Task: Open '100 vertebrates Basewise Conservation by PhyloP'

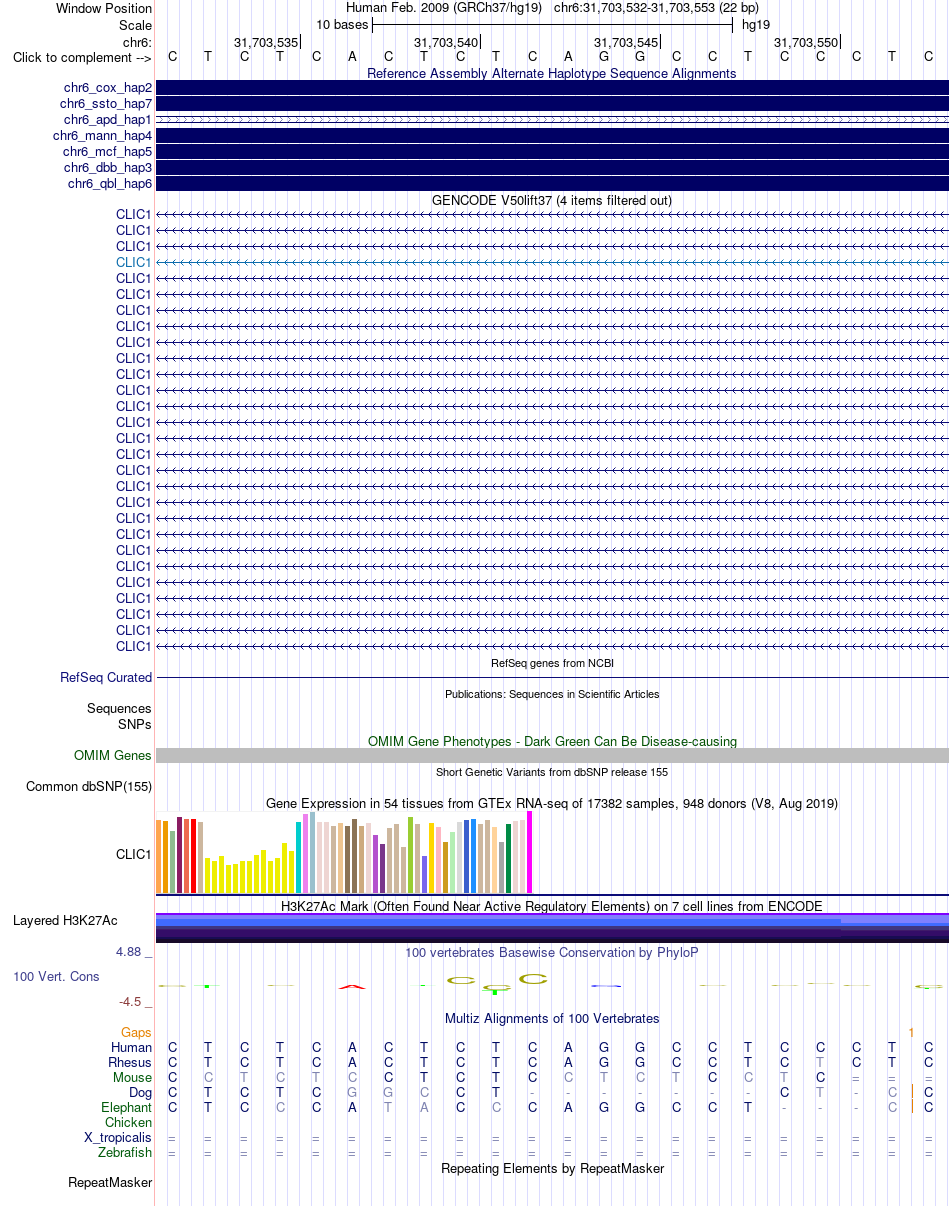Action: [x=552, y=953]
